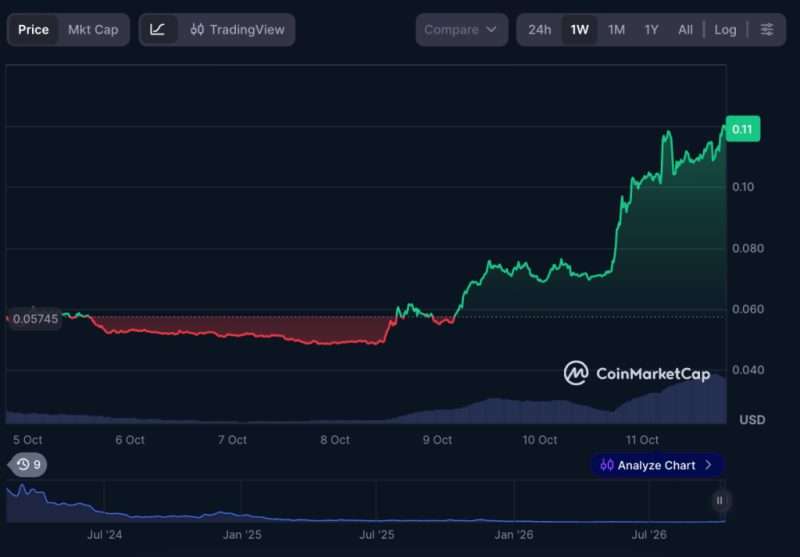Screen dimensions: 800x557
Task: Click Jan '26 on the overview timeline
Action: (514, 535)
